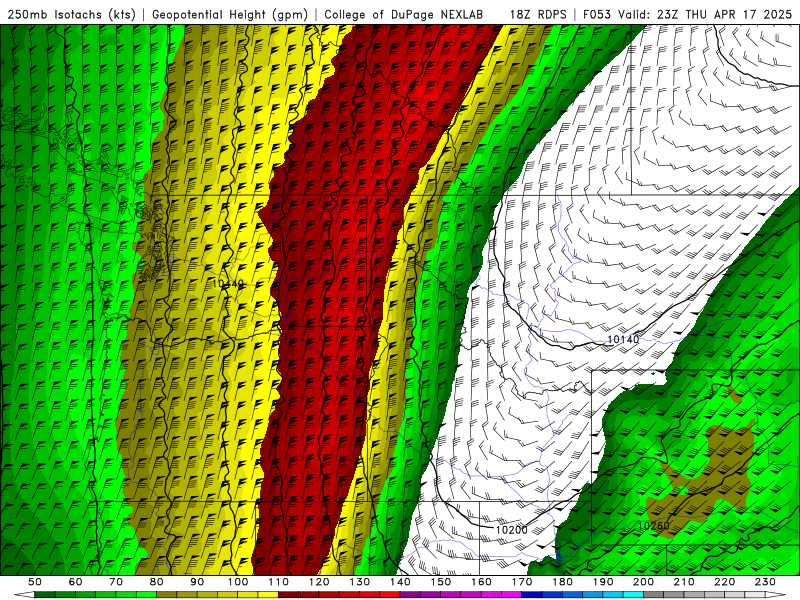Click the 220 value on the color scale

tap(725, 582)
